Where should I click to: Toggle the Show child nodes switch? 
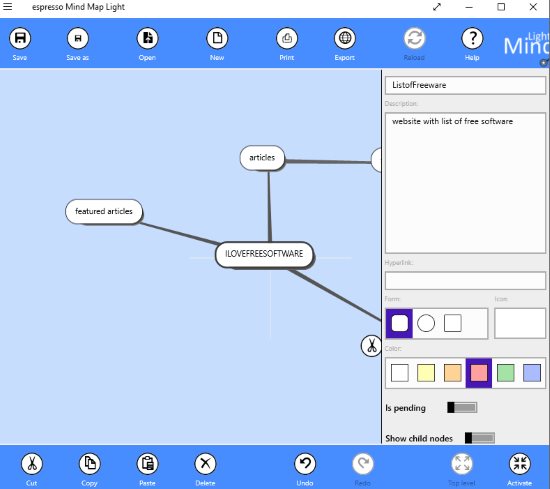point(479,438)
